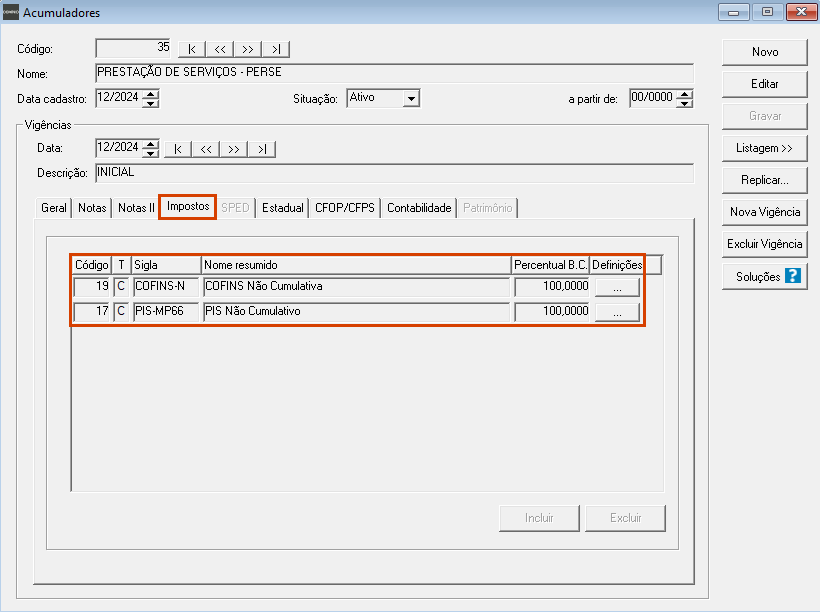
Task: Go to previous record beside Código field
Action: pos(220,49)
